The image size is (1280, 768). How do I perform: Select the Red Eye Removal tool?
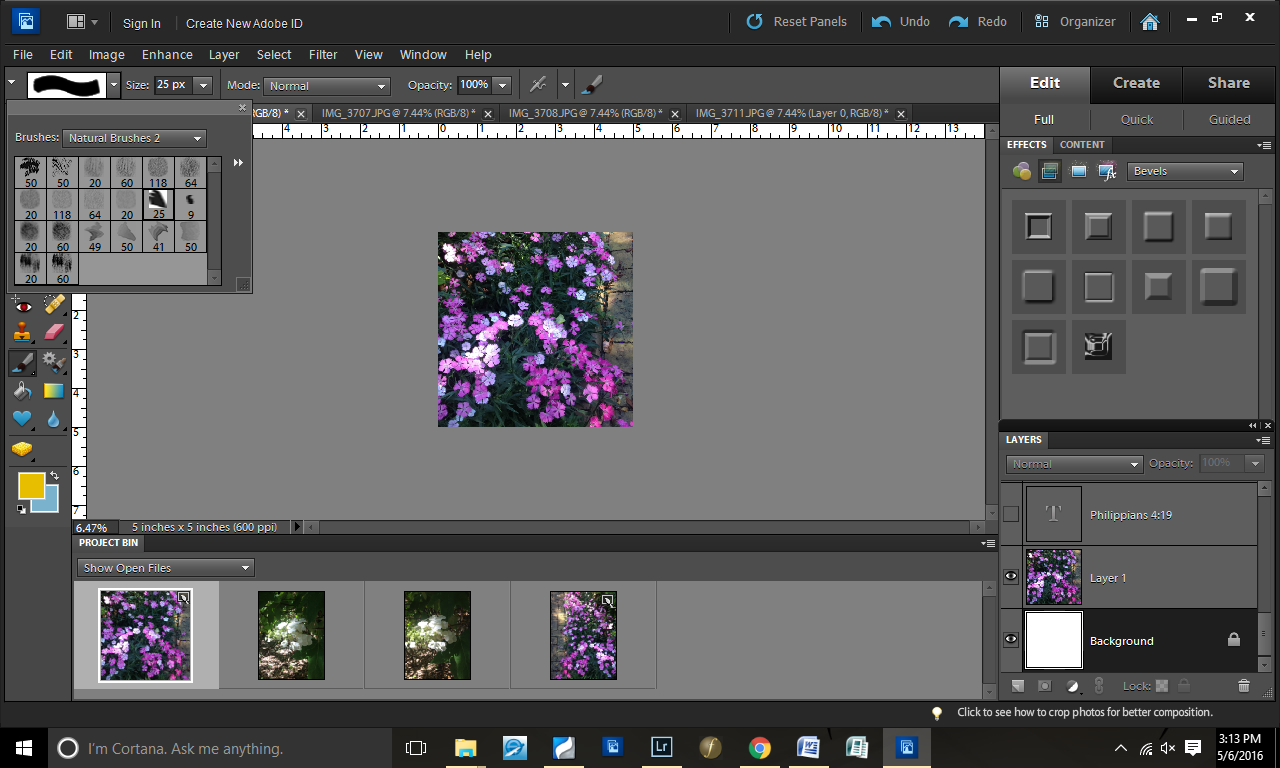click(x=22, y=306)
